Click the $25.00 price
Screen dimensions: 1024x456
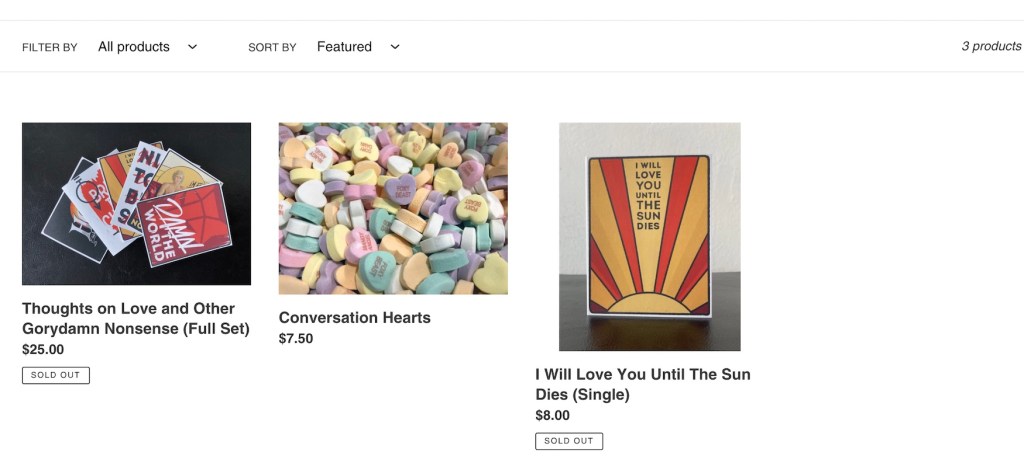click(43, 350)
